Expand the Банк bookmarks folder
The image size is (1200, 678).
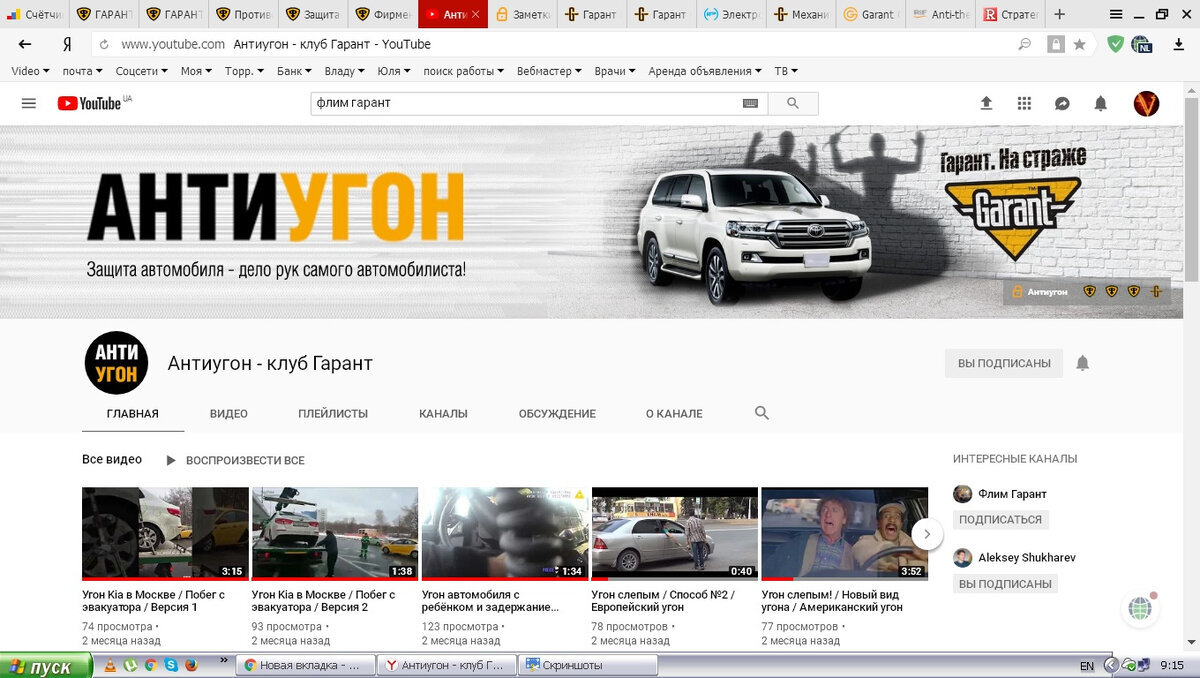click(x=294, y=71)
